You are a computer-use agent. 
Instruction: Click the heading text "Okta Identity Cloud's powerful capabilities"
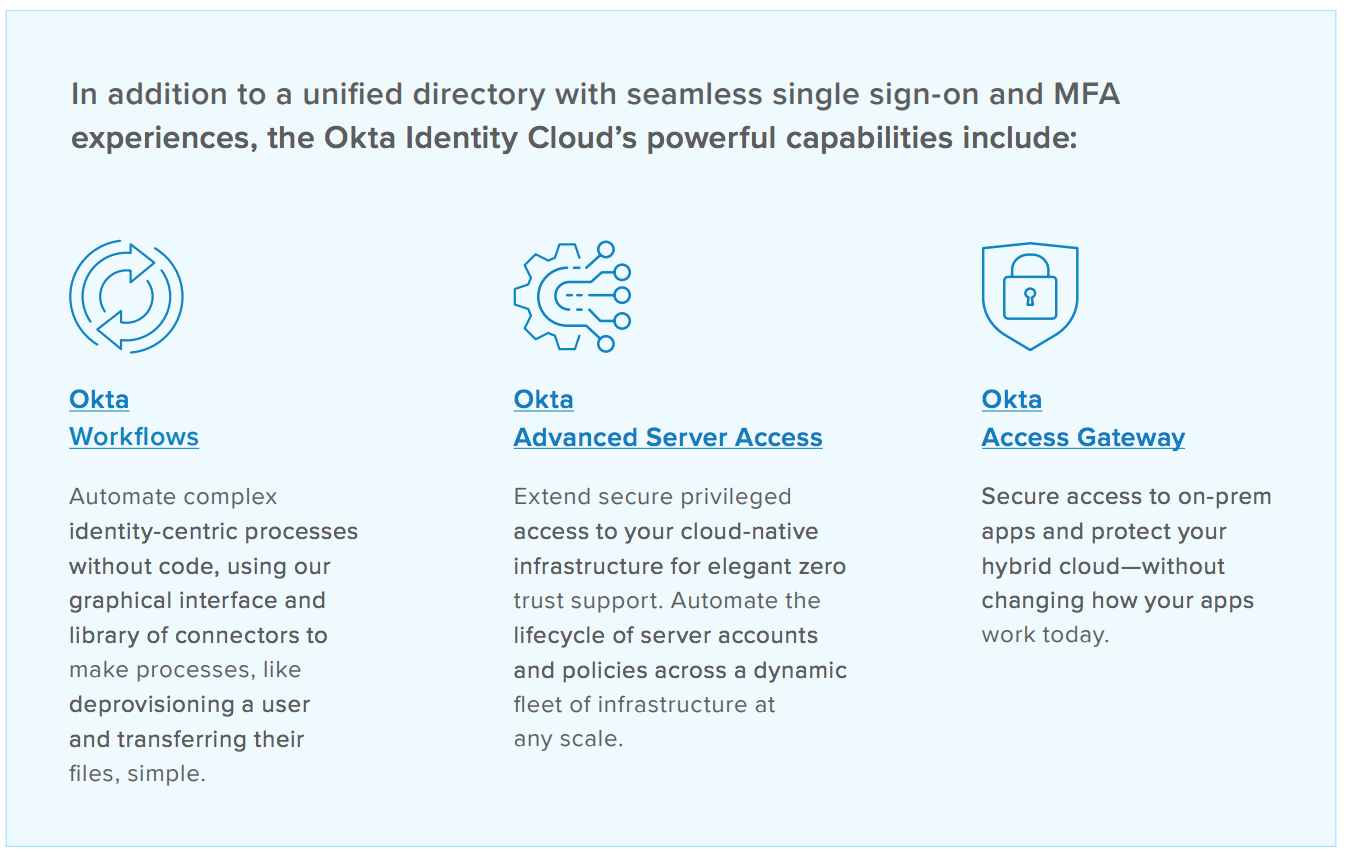tap(638, 137)
